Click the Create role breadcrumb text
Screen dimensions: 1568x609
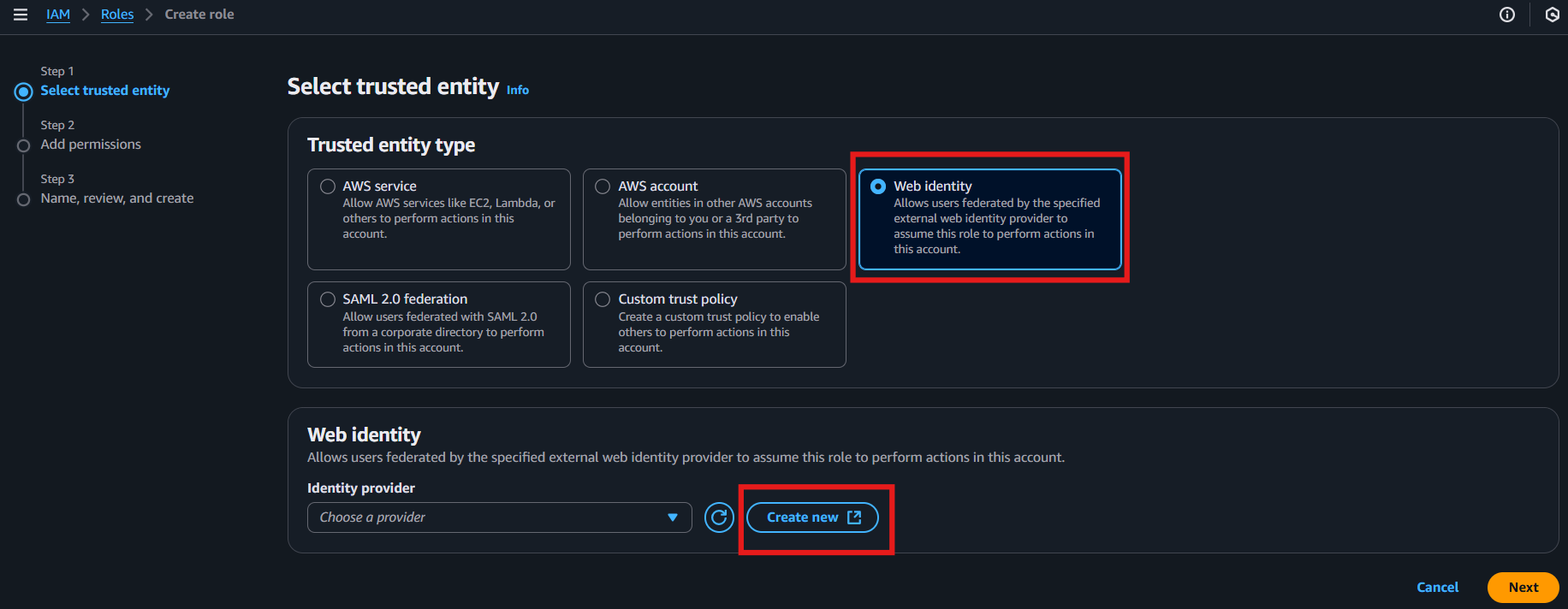point(199,15)
